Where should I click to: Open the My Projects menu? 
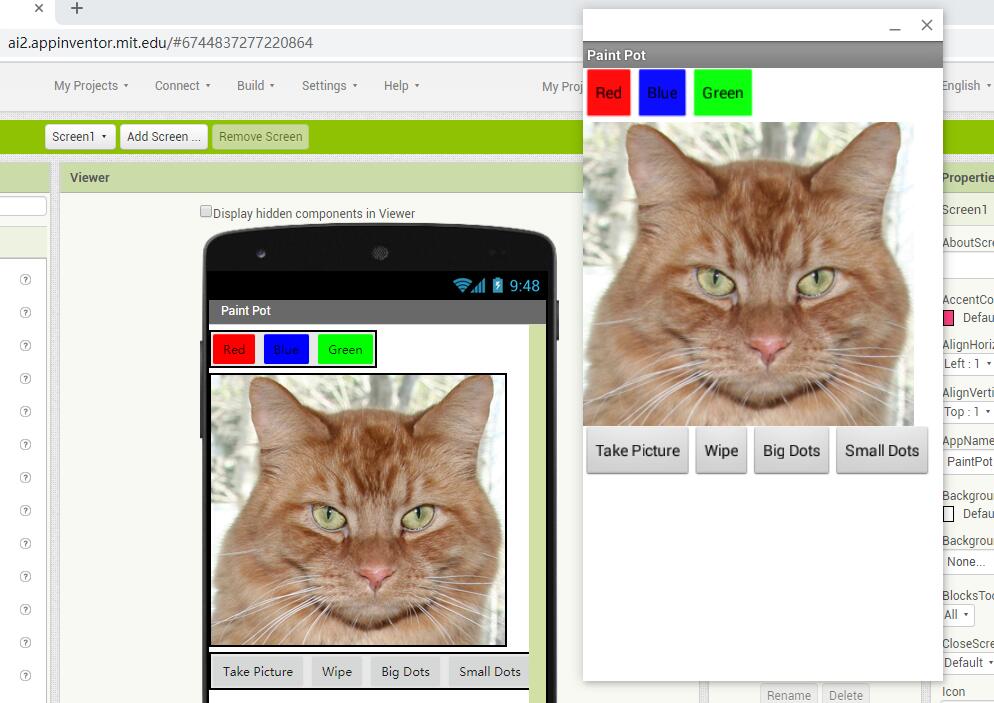[x=91, y=86]
